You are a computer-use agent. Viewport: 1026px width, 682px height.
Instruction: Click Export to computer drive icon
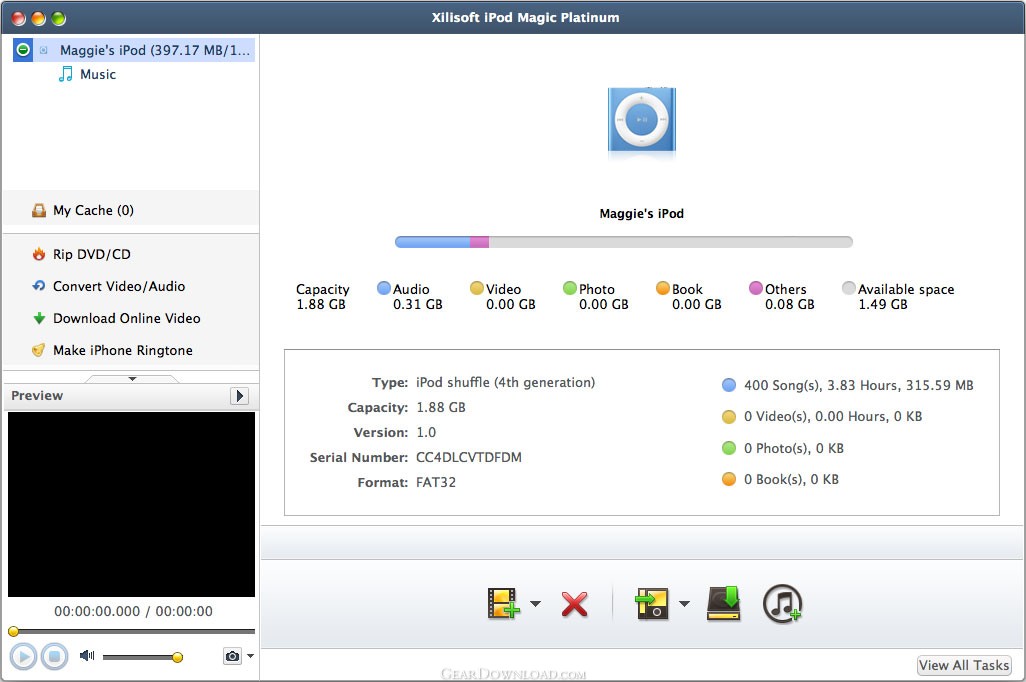724,603
